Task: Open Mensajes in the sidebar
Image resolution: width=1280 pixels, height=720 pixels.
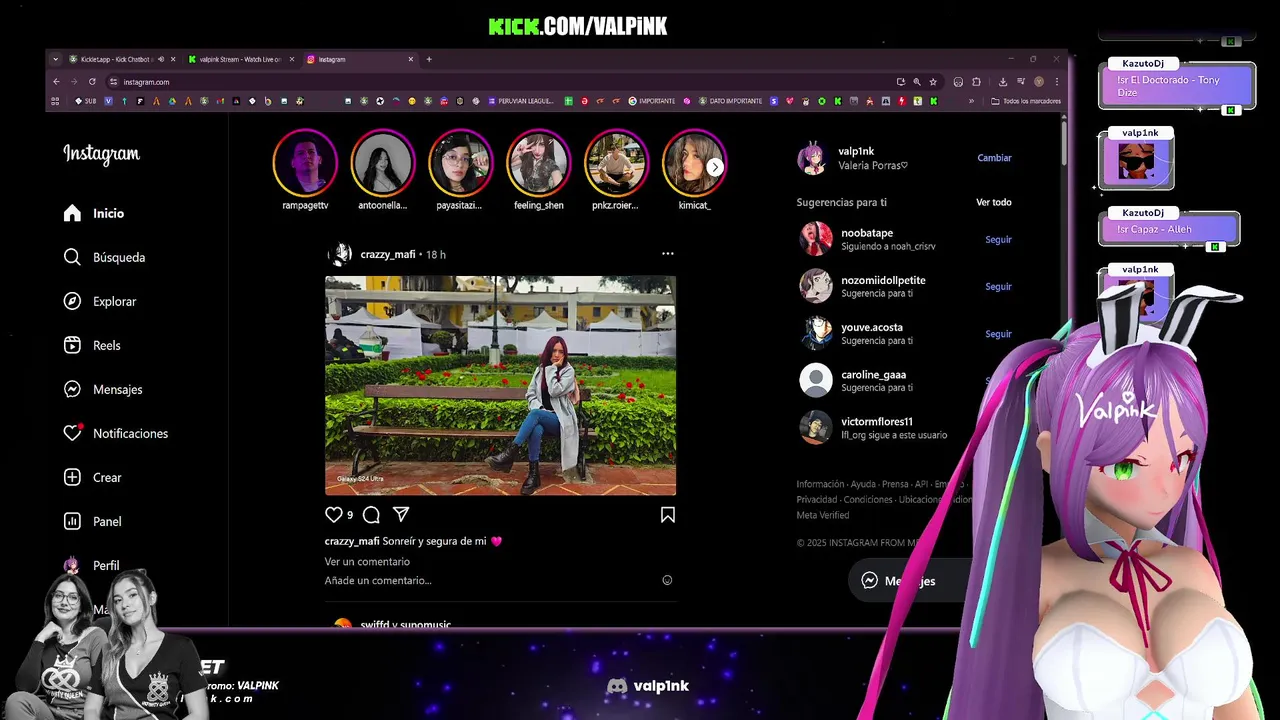Action: (103, 389)
